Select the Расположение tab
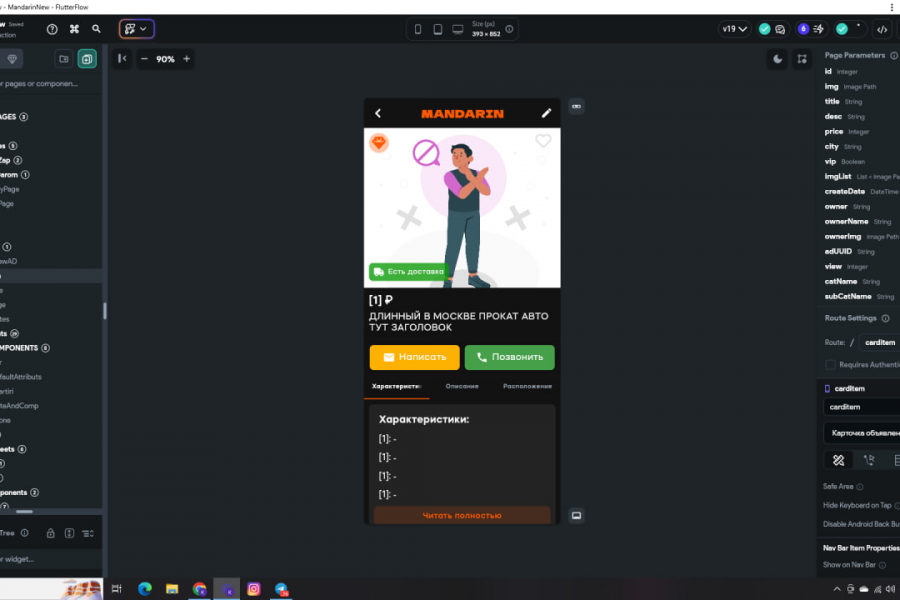This screenshot has height=600, width=900. coord(527,386)
